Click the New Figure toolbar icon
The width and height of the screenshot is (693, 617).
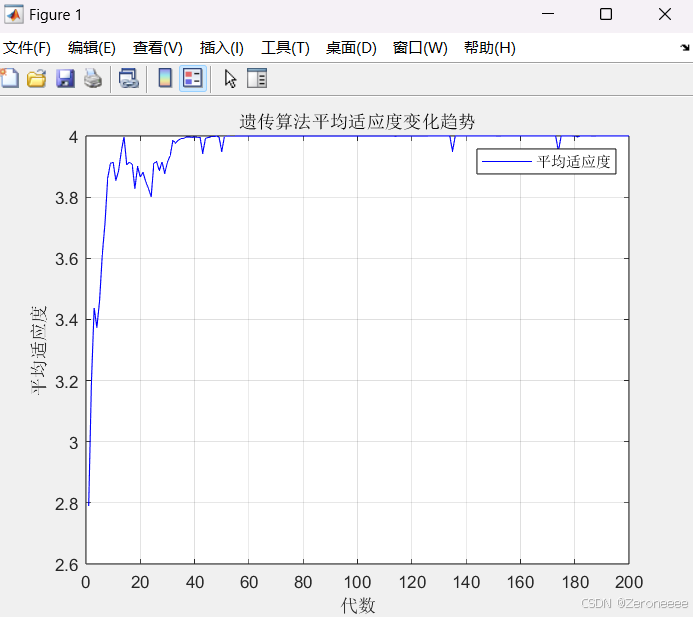tap(10, 79)
